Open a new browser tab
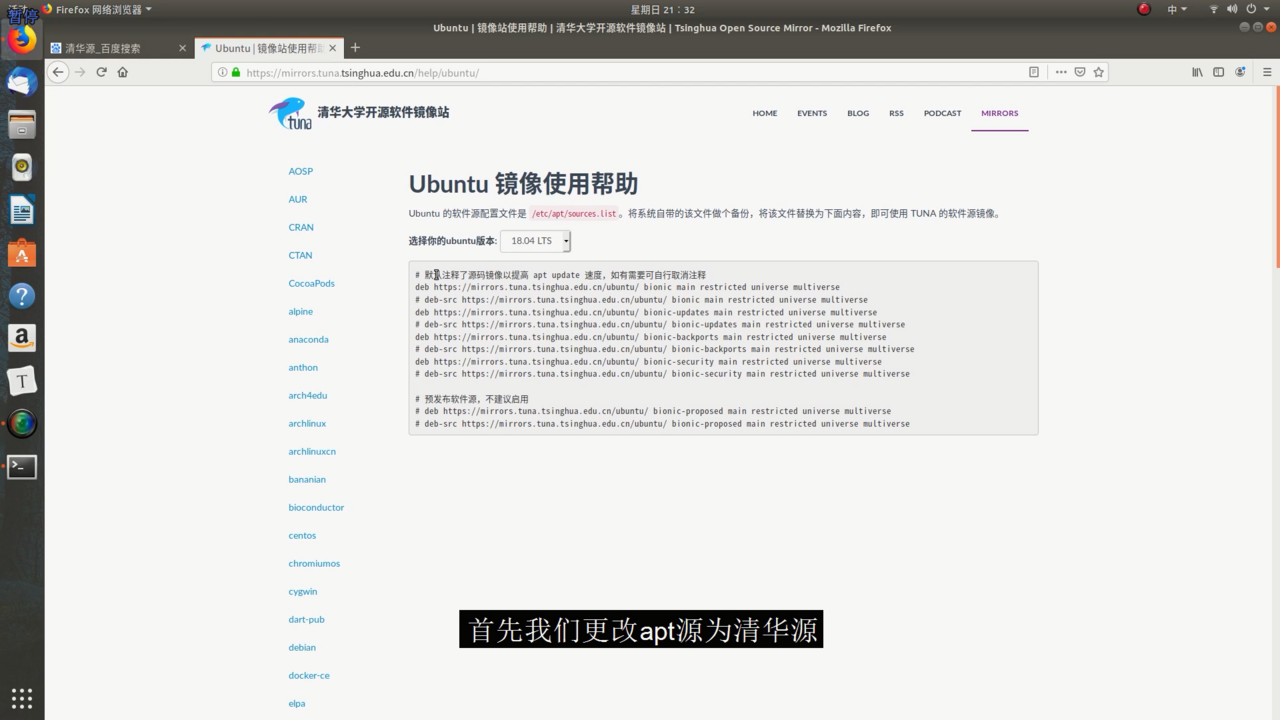Viewport: 1280px width, 720px height. 355,47
